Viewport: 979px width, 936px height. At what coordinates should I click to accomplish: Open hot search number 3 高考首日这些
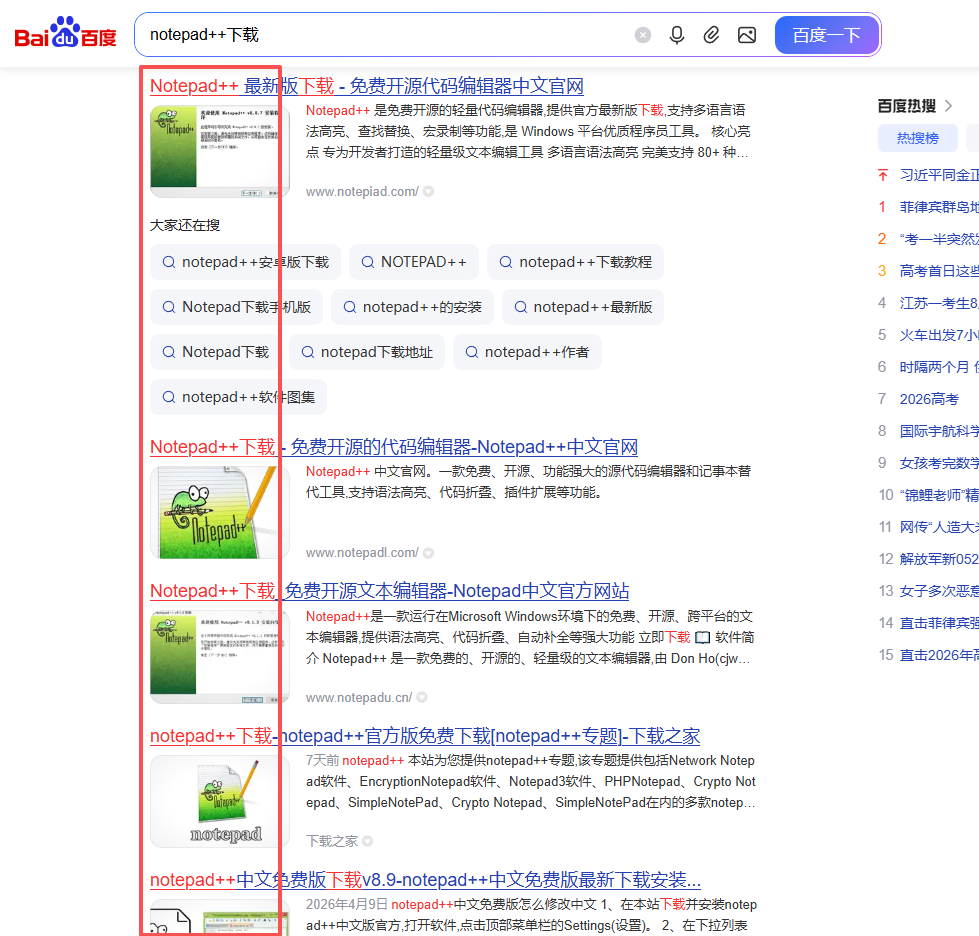pos(939,271)
